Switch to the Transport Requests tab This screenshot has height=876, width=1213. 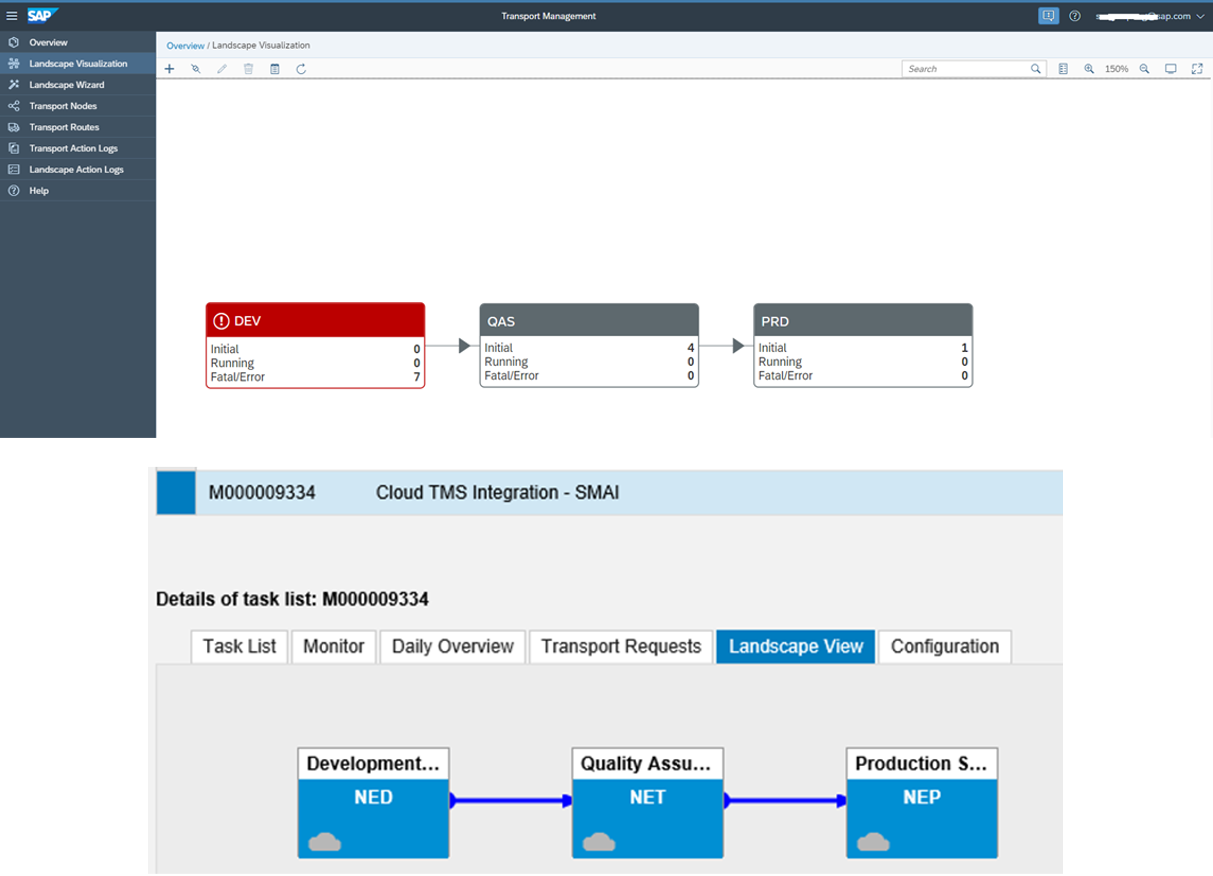point(621,646)
